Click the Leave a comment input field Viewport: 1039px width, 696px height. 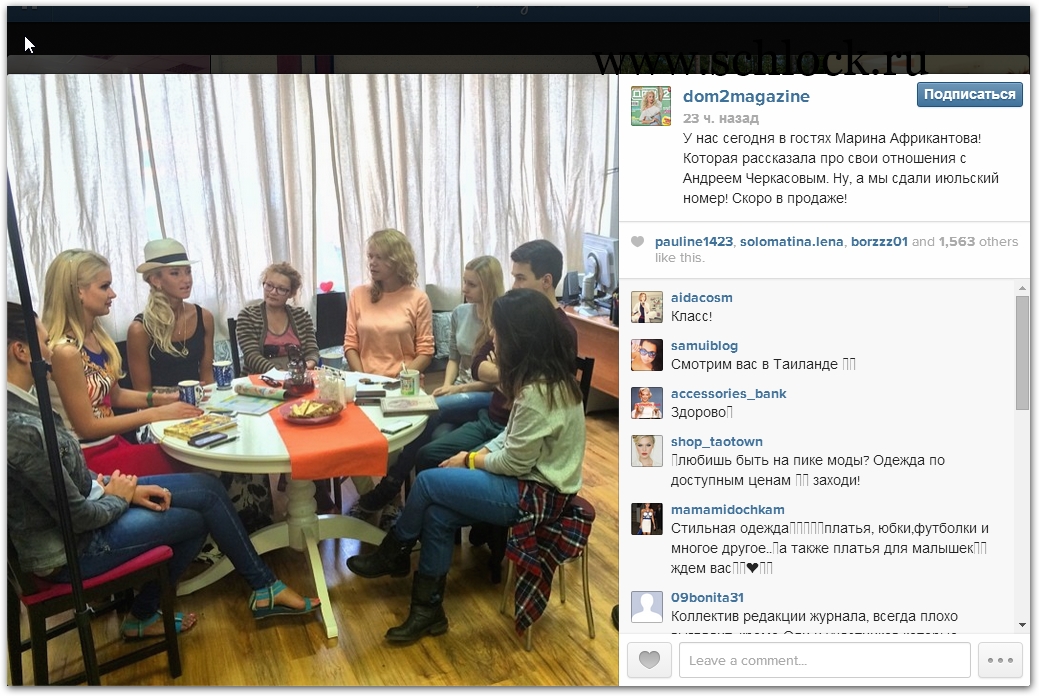824,660
